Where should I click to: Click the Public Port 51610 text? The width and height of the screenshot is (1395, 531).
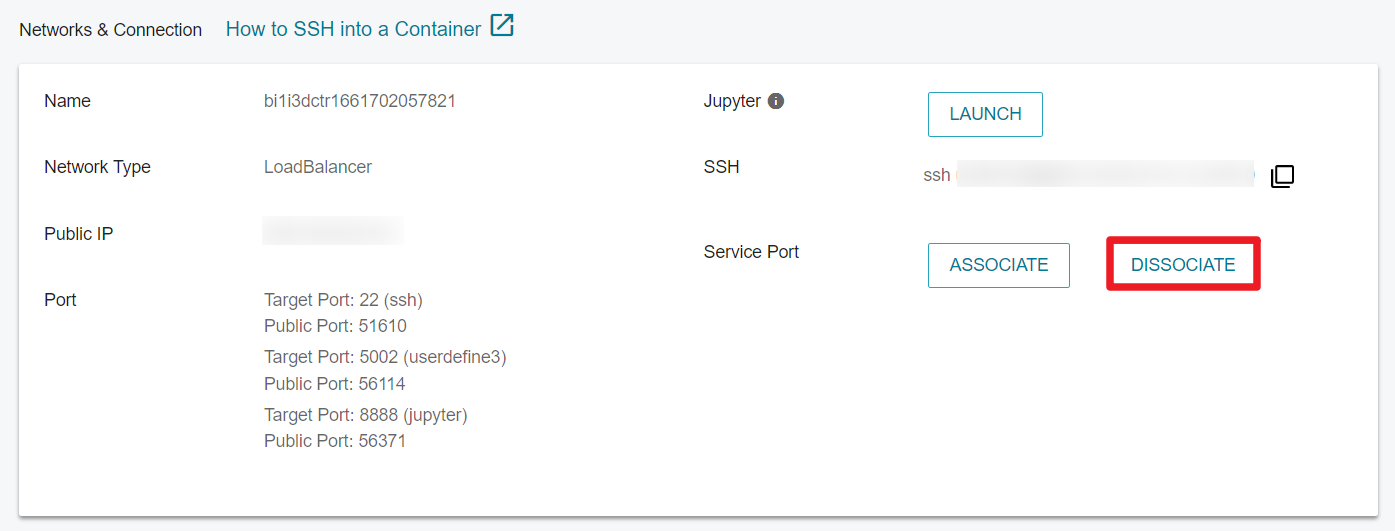pyautogui.click(x=335, y=326)
